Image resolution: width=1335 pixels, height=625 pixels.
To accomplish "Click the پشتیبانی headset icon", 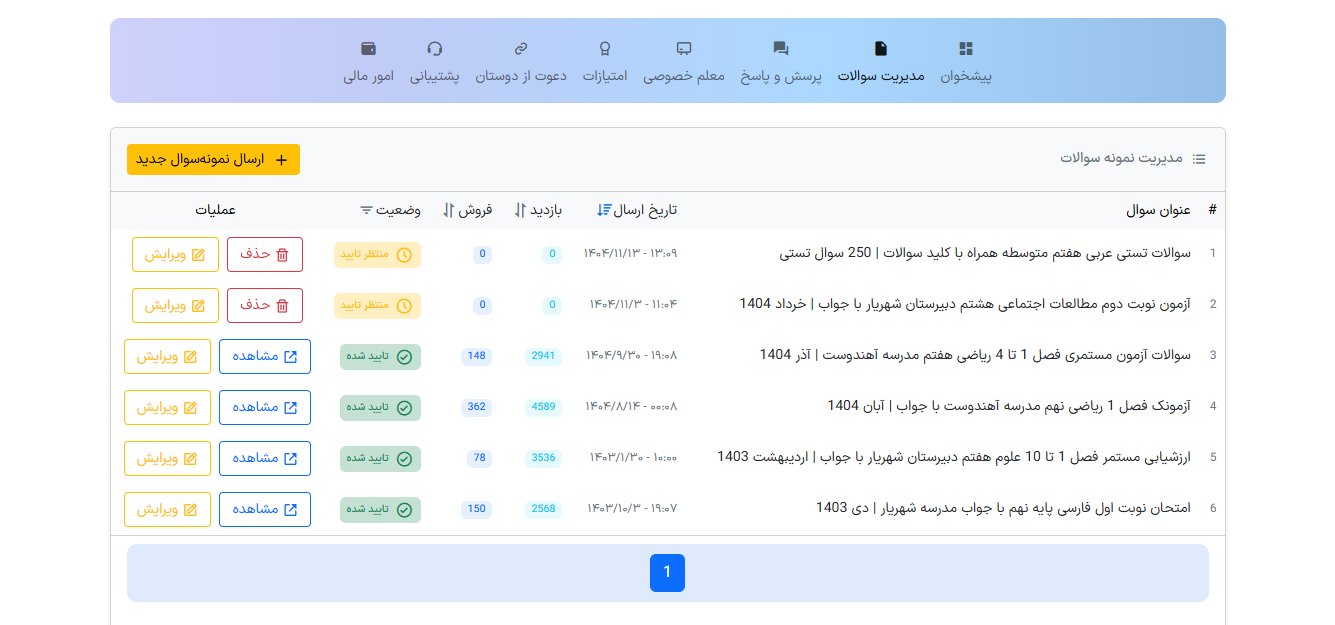I will point(434,48).
